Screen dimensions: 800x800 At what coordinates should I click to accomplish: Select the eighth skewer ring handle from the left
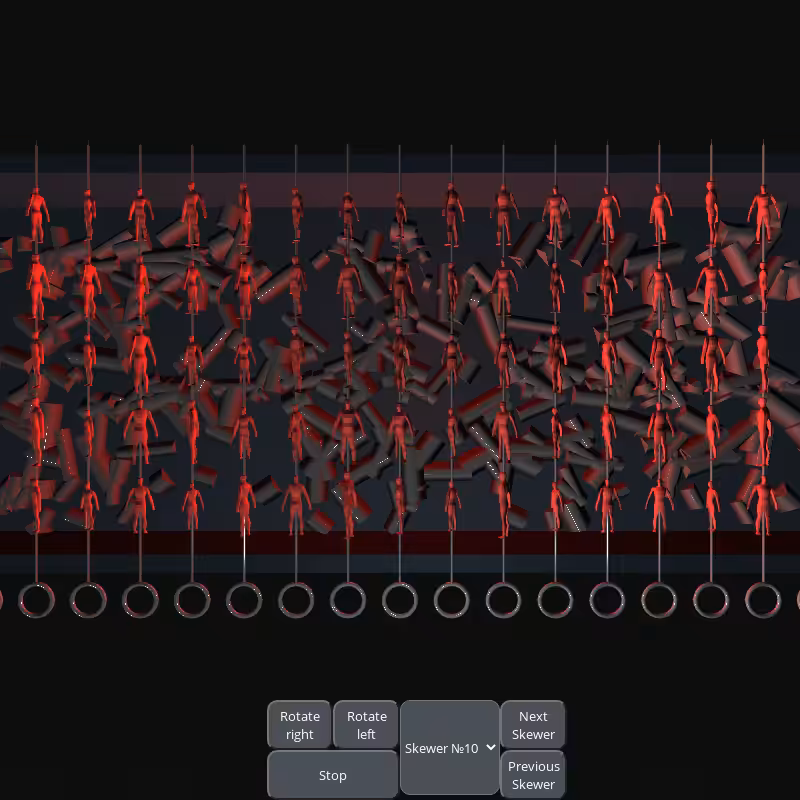click(x=399, y=600)
